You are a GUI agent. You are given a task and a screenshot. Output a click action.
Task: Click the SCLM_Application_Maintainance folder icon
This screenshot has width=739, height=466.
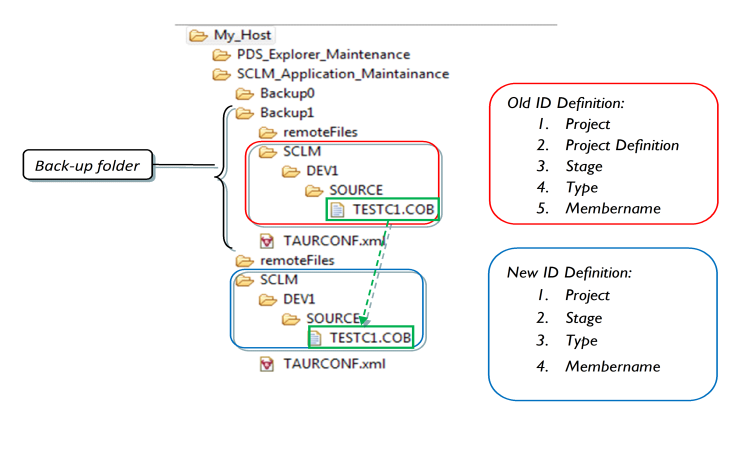[x=221, y=73]
